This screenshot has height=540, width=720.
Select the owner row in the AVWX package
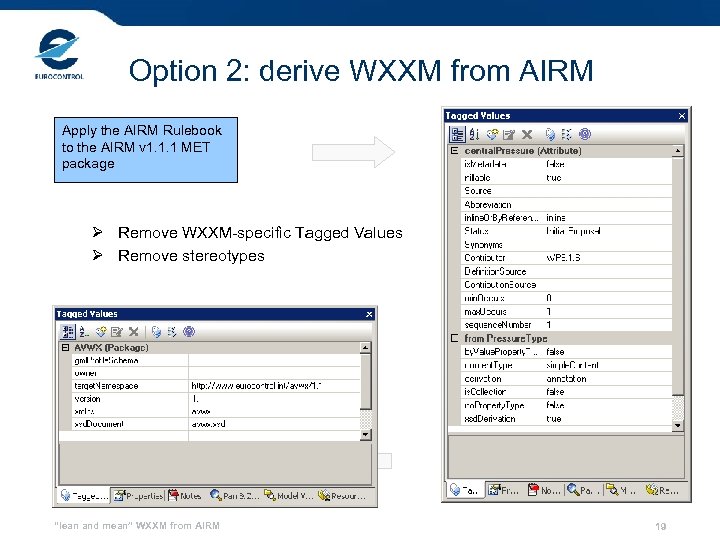pos(216,373)
